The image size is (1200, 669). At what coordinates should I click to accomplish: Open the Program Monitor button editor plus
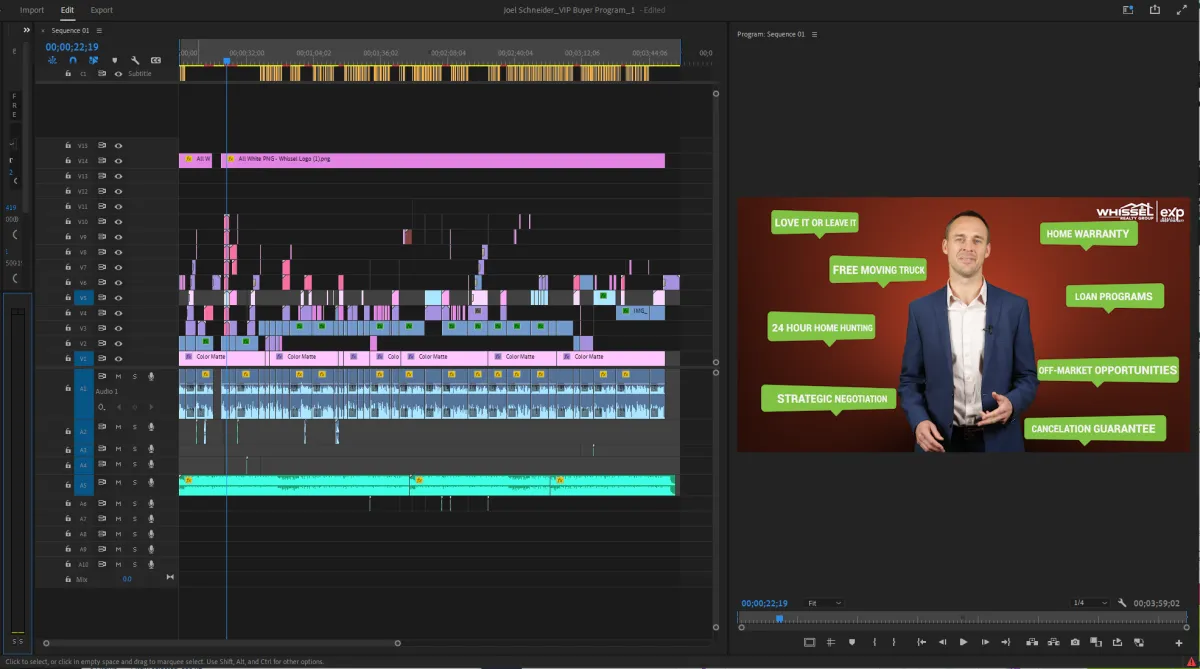pyautogui.click(x=1178, y=642)
